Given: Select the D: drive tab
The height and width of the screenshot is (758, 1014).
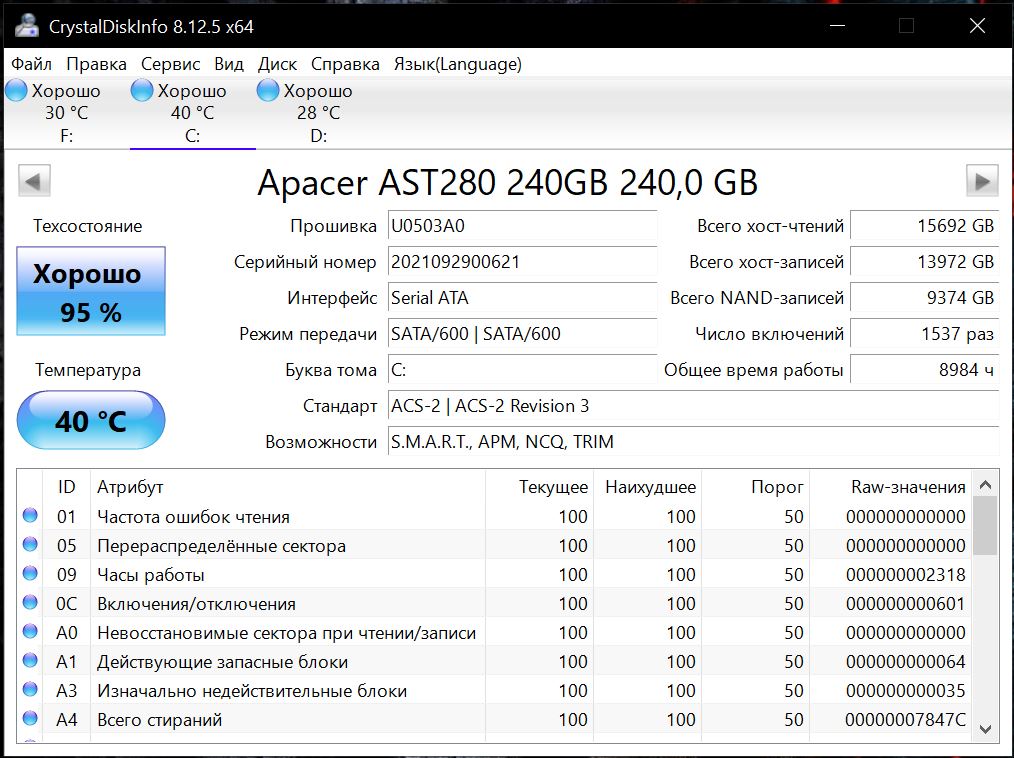Looking at the screenshot, I should pyautogui.click(x=318, y=113).
